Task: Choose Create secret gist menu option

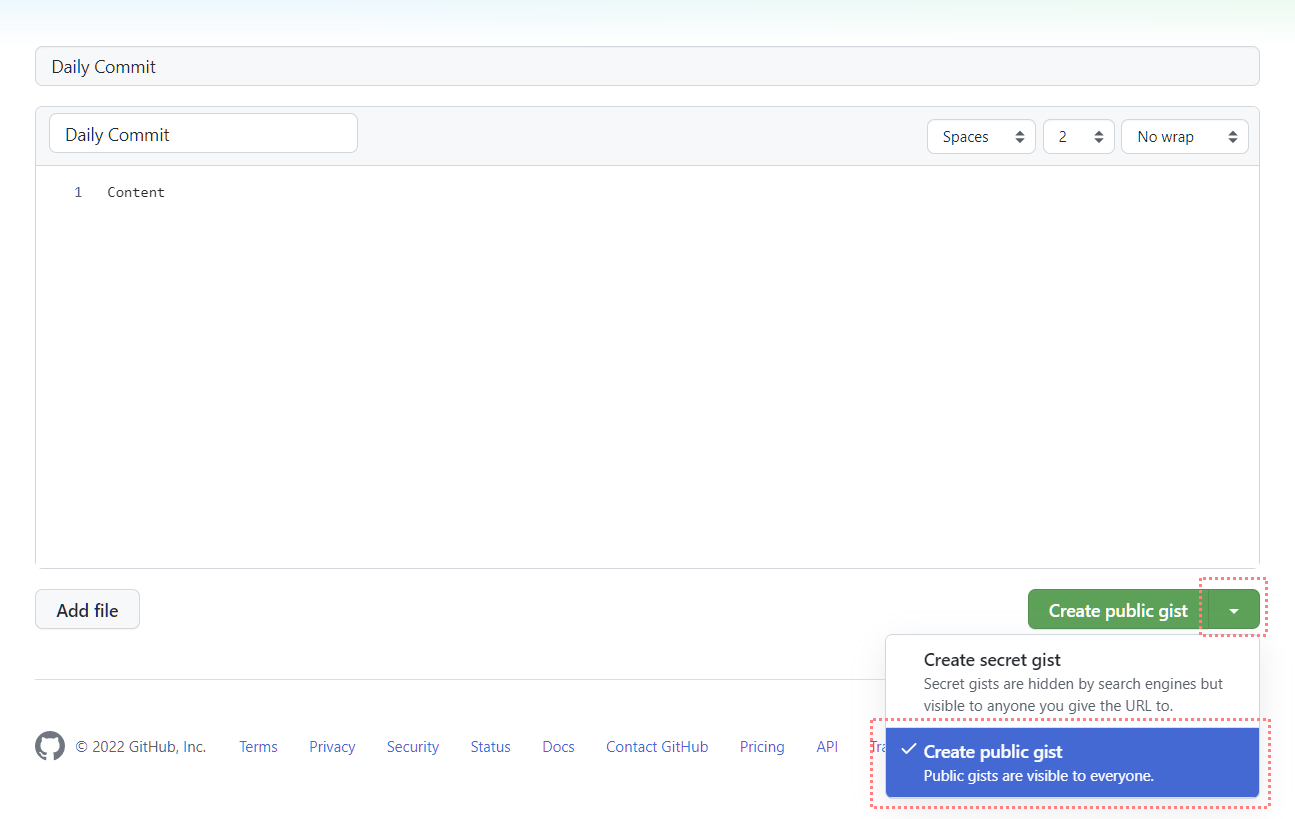Action: [1072, 682]
